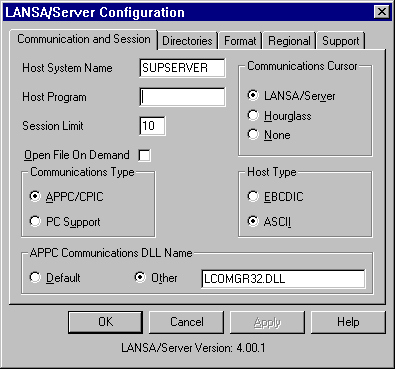Click the Session Limit field

pos(152,126)
